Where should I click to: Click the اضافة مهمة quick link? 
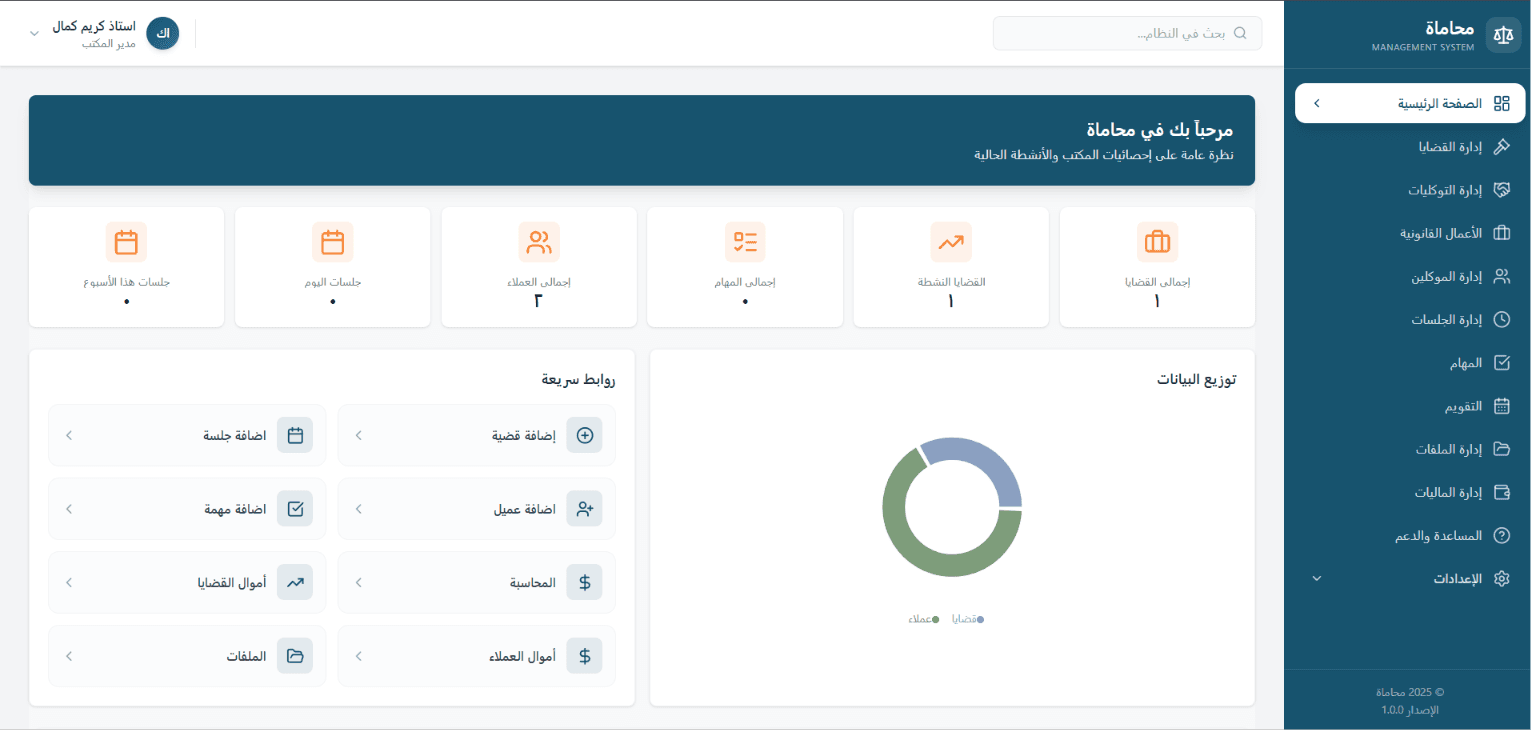pyautogui.click(x=187, y=509)
